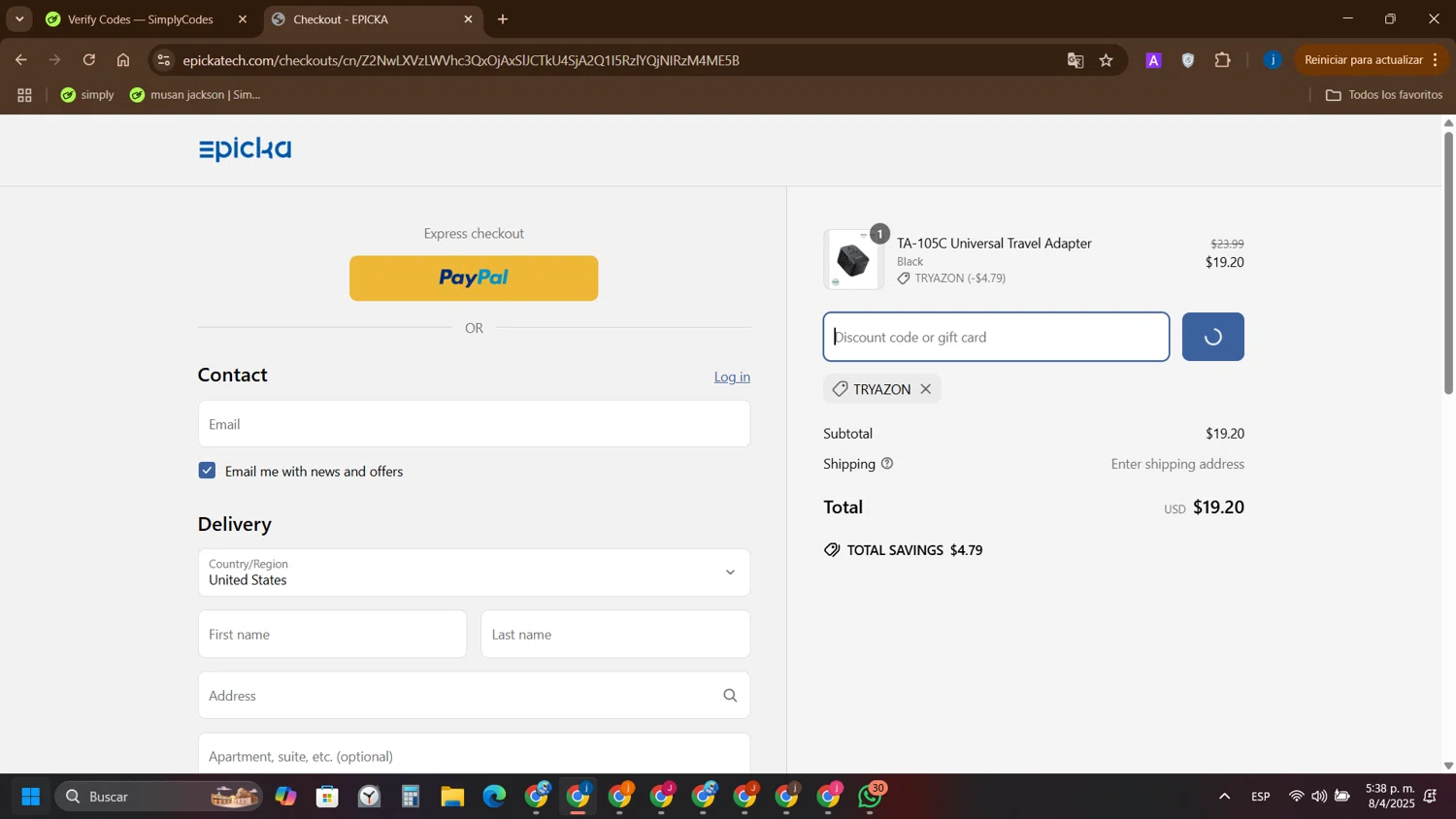Open Microsoft Edge from the taskbar

point(494,797)
